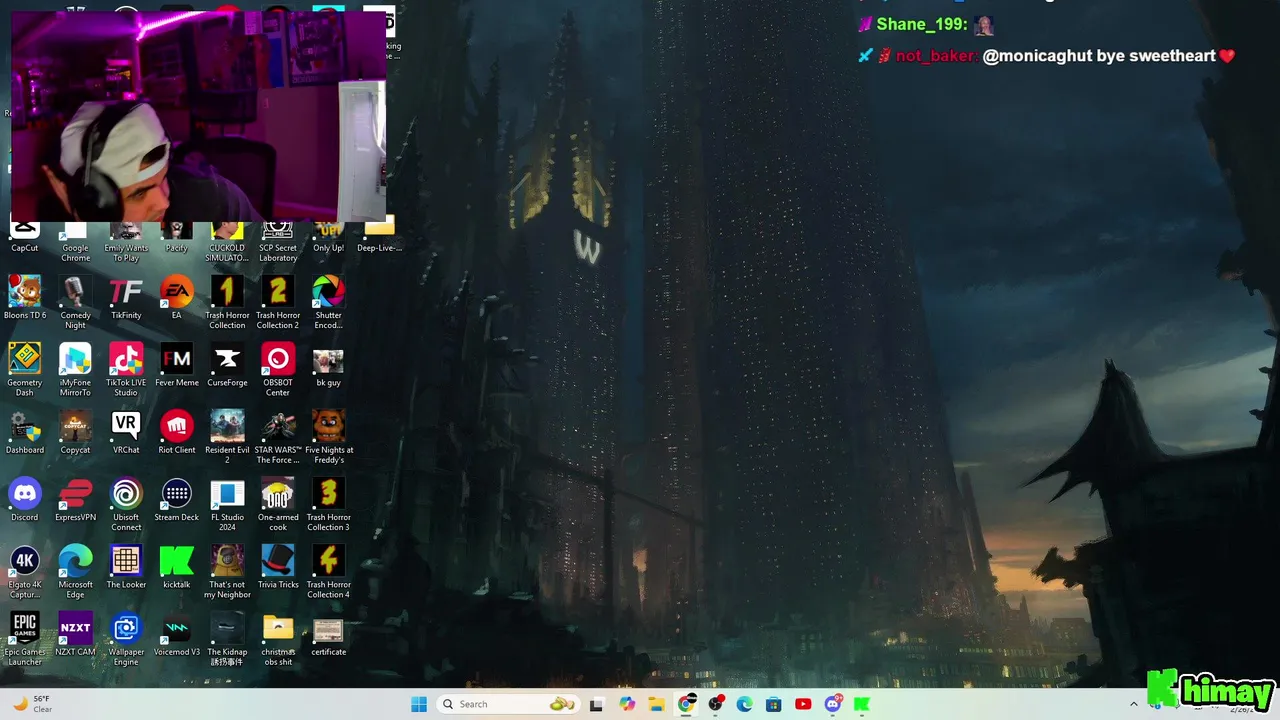Open the Microsoft Edge taskbar icon
The height and width of the screenshot is (720, 1280).
744,704
